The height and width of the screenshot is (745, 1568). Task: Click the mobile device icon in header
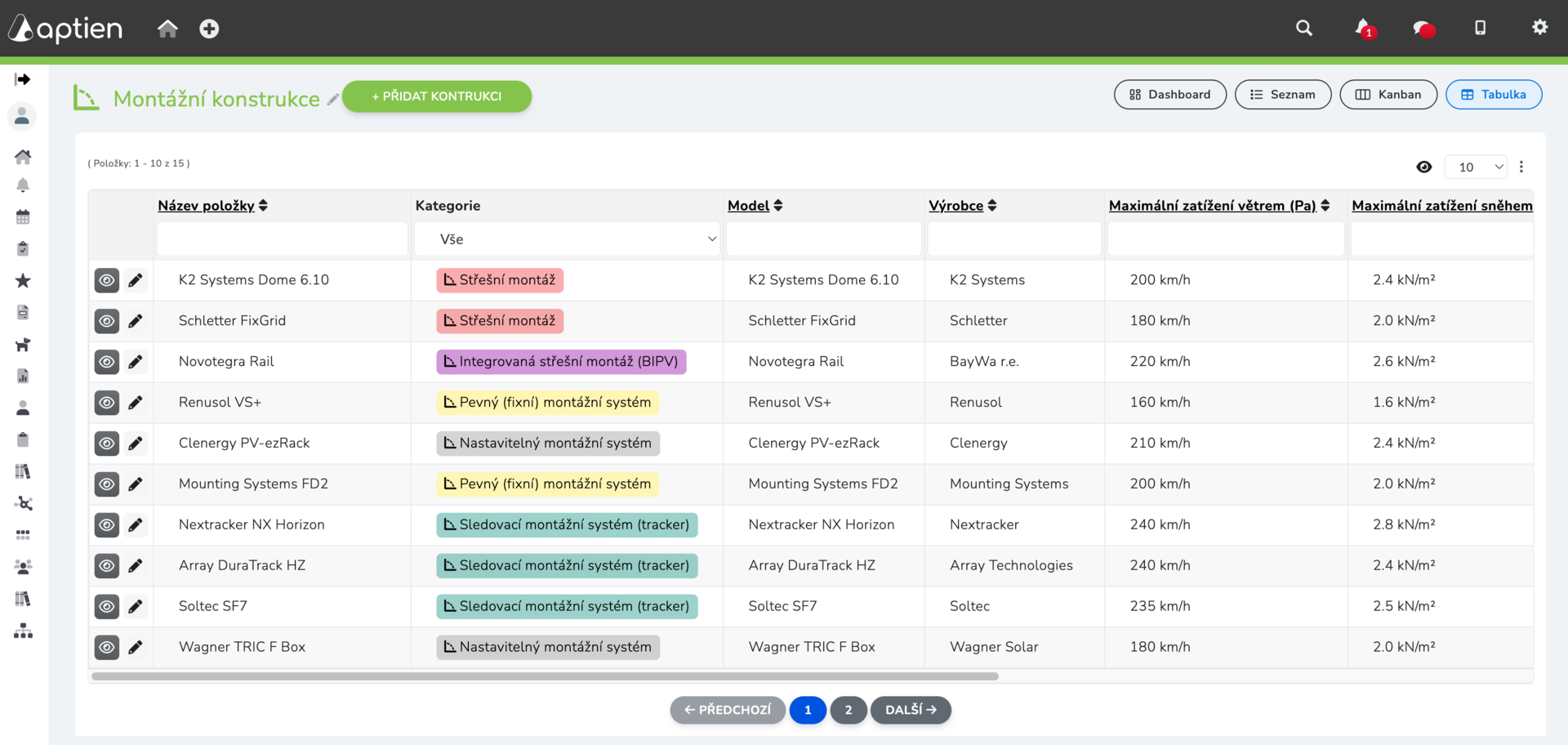click(x=1480, y=29)
